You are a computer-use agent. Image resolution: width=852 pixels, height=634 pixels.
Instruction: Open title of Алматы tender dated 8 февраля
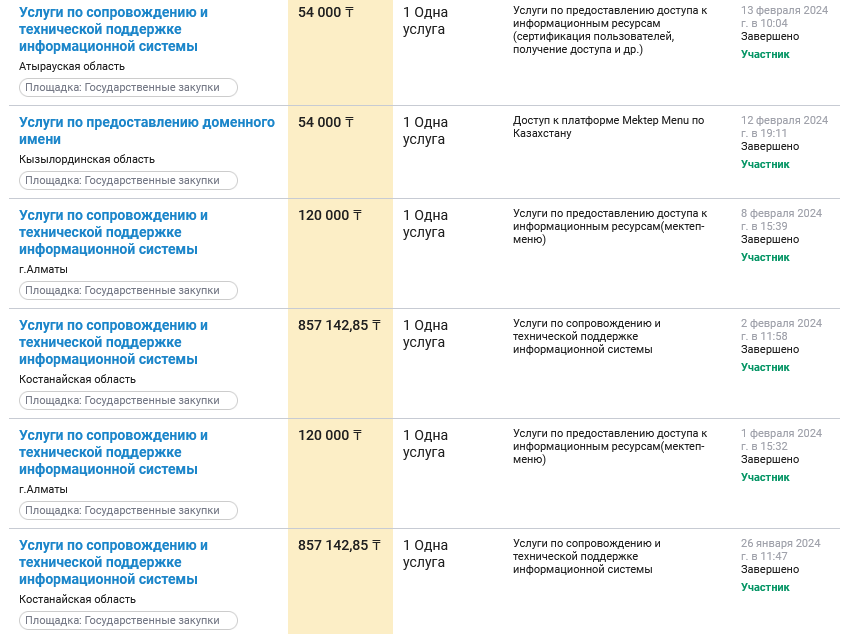(x=113, y=232)
